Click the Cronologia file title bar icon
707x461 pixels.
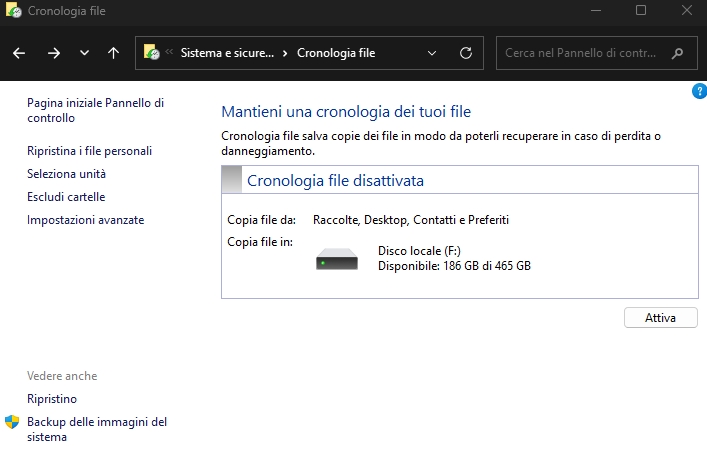14,10
